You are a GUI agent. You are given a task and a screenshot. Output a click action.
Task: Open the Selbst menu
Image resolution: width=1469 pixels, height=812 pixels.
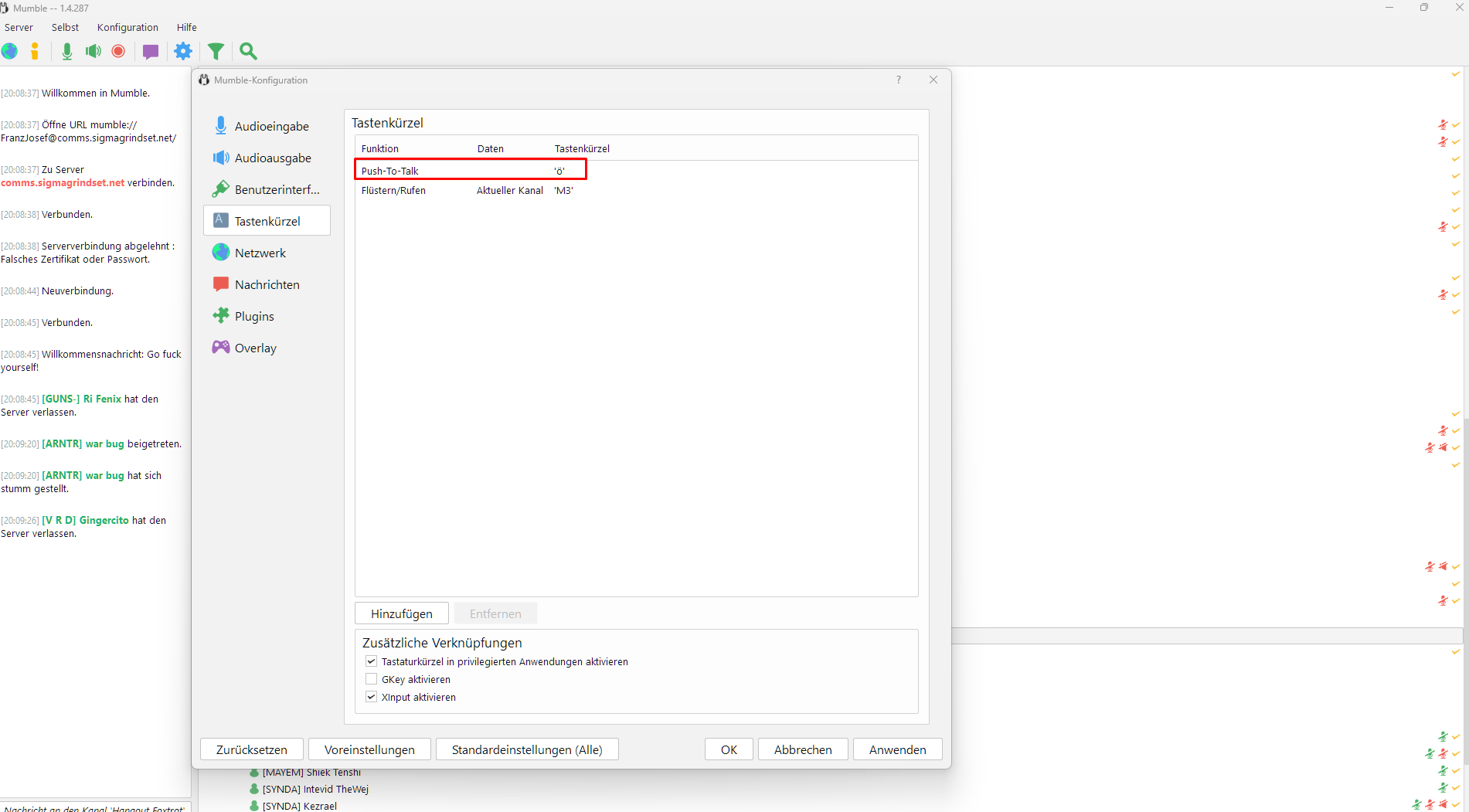pyautogui.click(x=65, y=27)
